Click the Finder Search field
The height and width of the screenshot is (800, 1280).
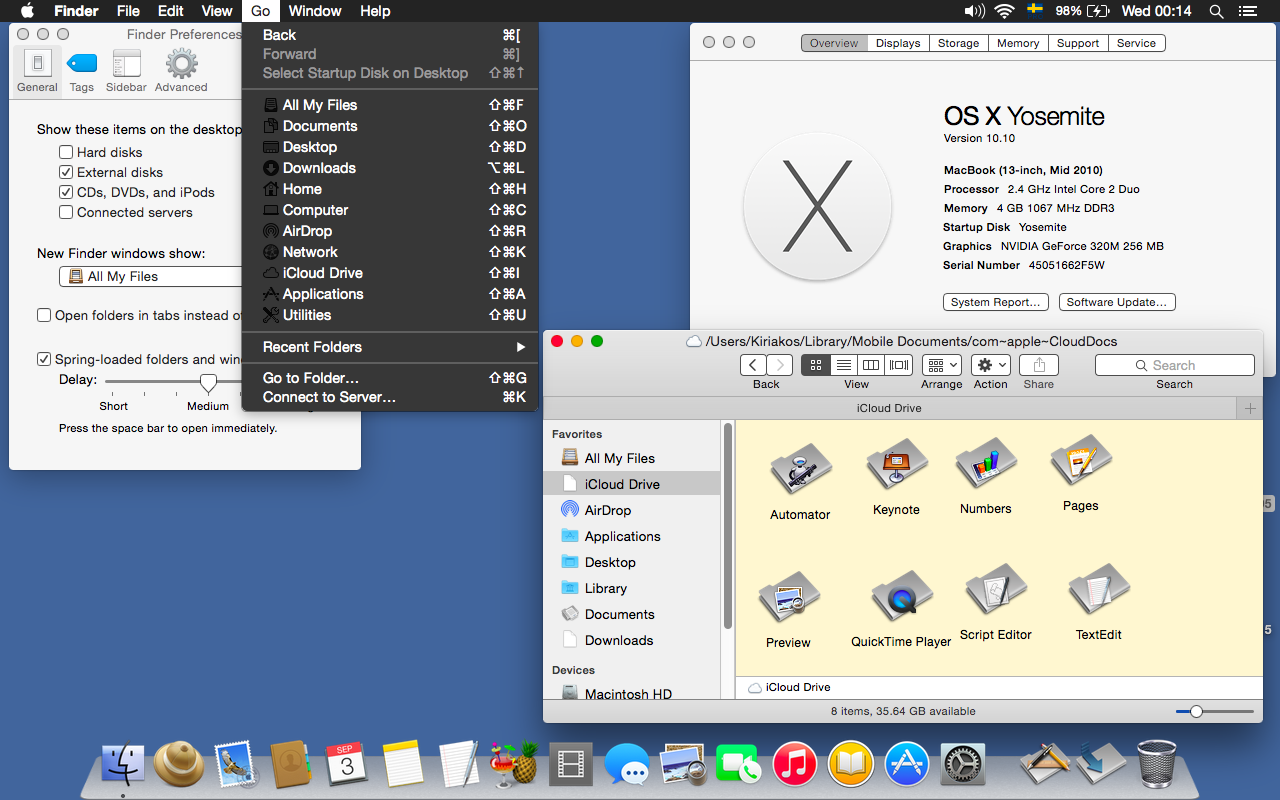click(x=1175, y=365)
